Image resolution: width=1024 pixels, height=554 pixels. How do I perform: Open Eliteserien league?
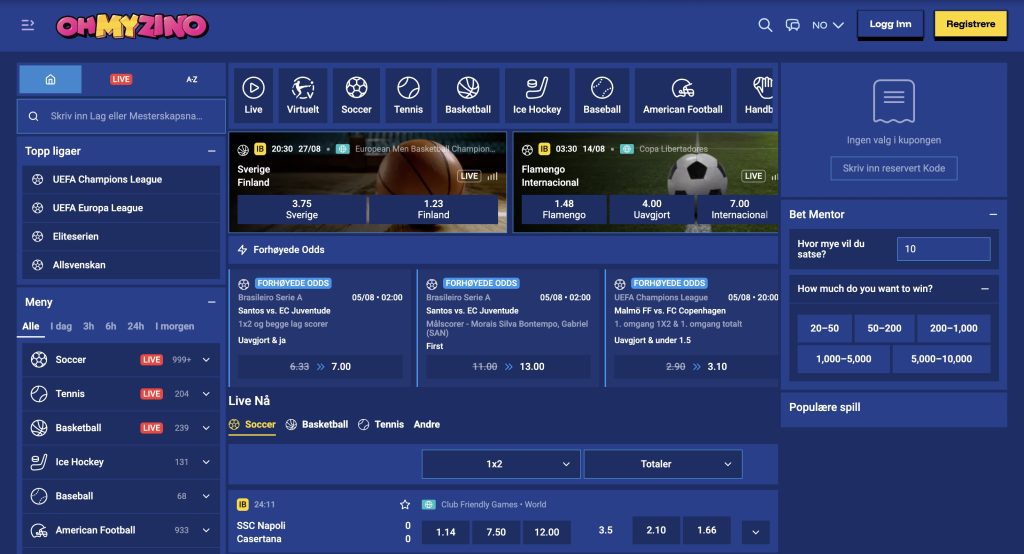121,236
